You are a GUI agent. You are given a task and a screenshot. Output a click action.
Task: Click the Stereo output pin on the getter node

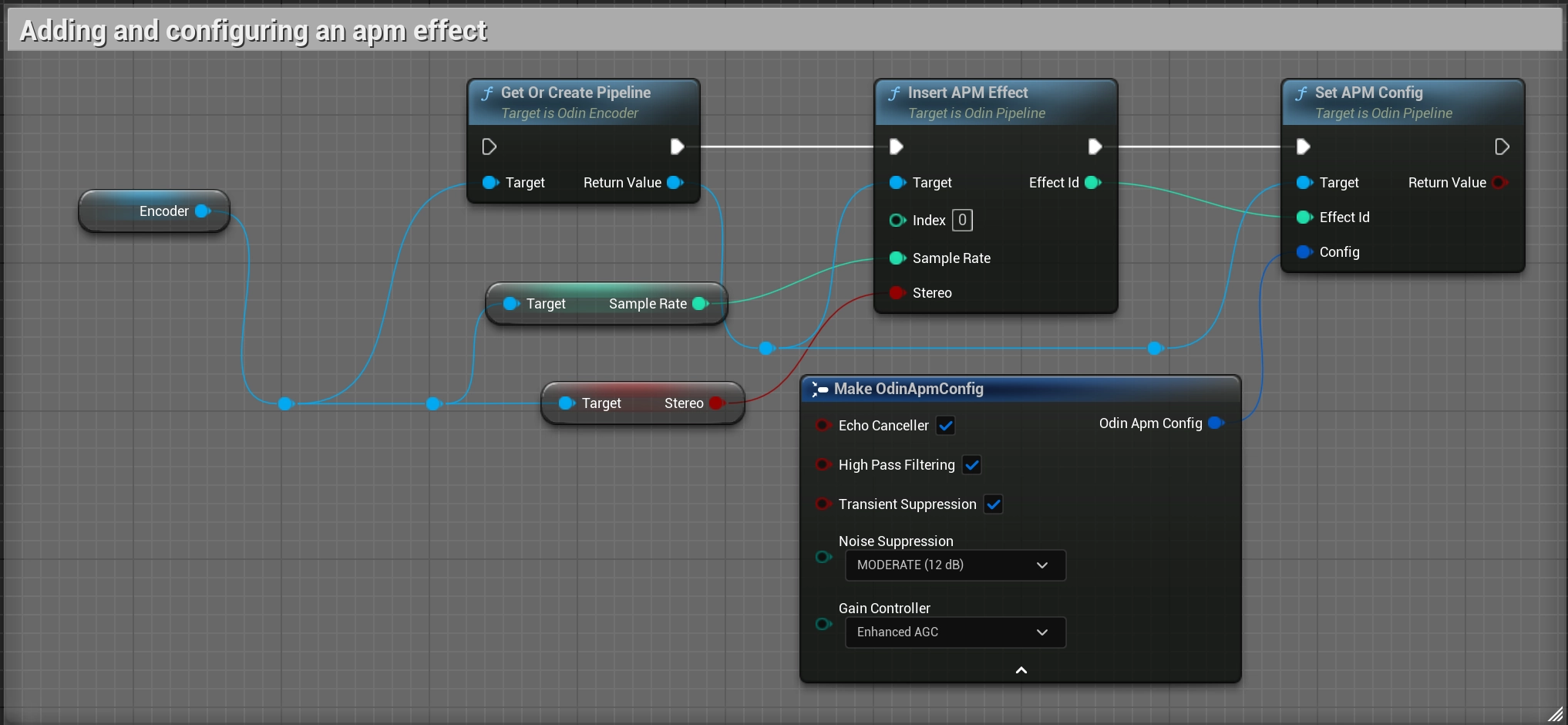(716, 403)
